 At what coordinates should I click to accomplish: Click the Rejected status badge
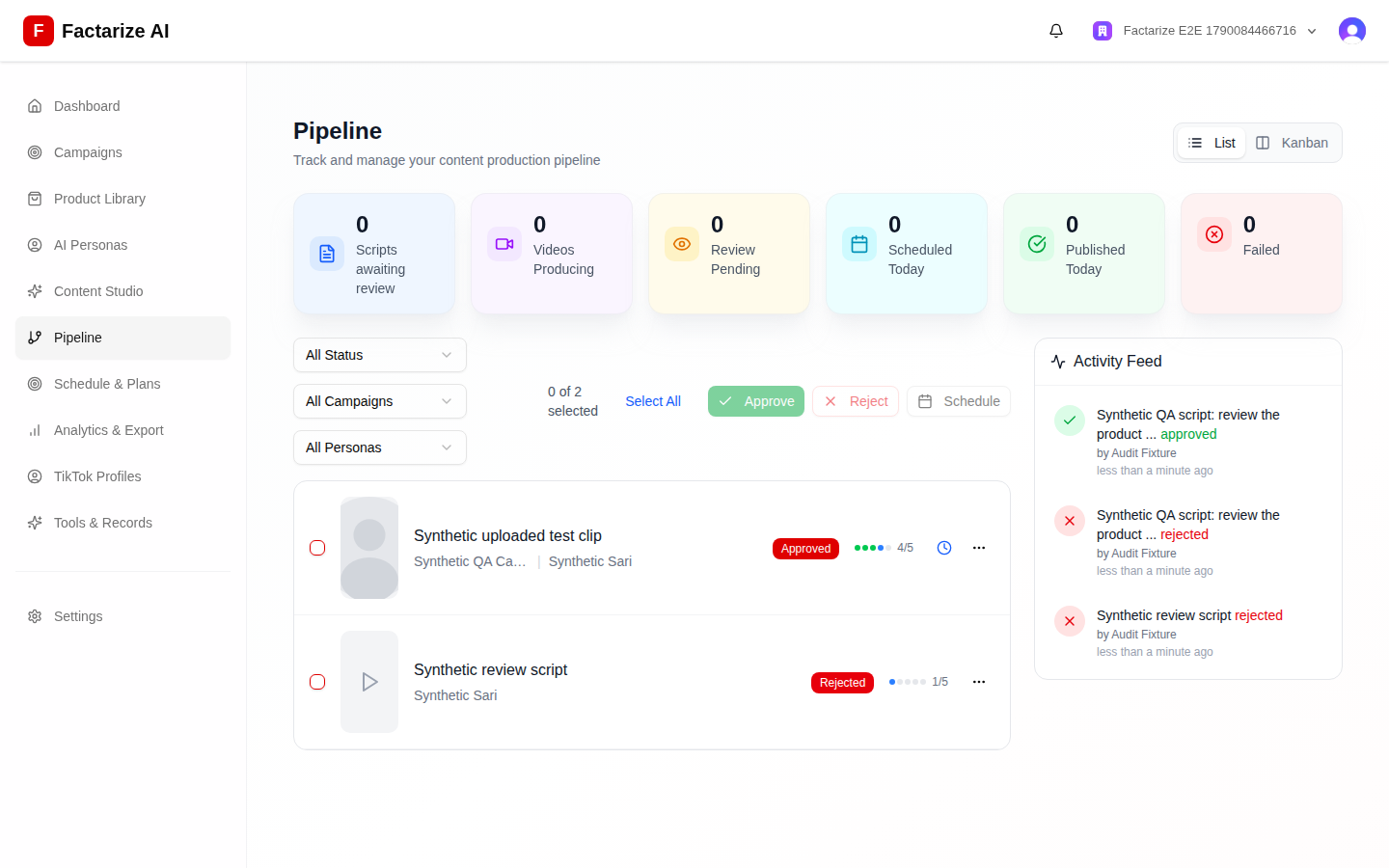click(842, 683)
